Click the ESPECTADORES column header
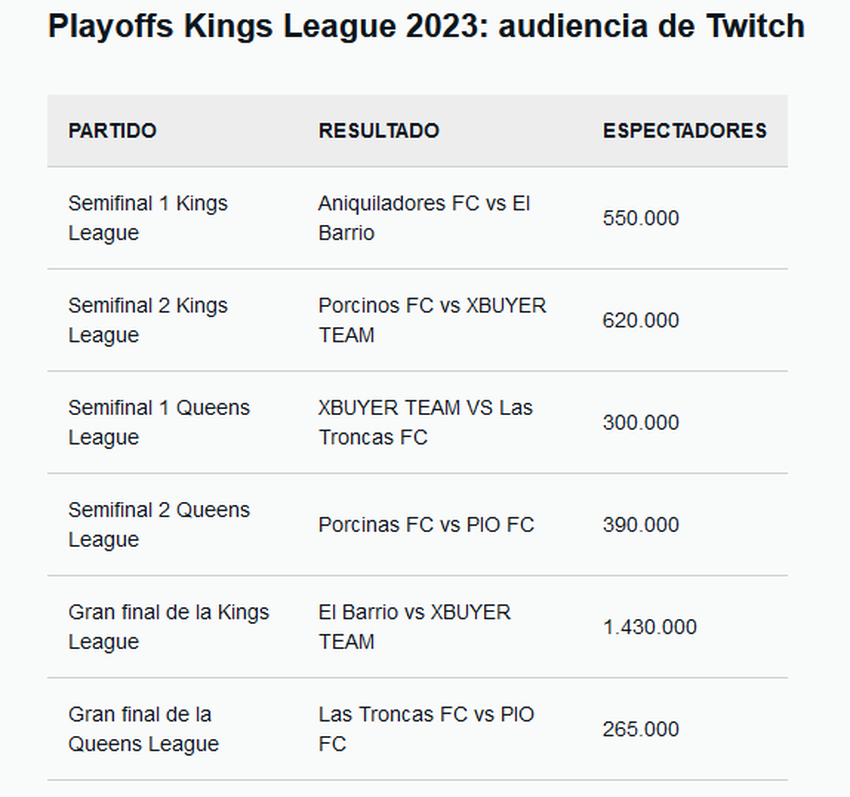Image resolution: width=850 pixels, height=797 pixels. tap(684, 131)
